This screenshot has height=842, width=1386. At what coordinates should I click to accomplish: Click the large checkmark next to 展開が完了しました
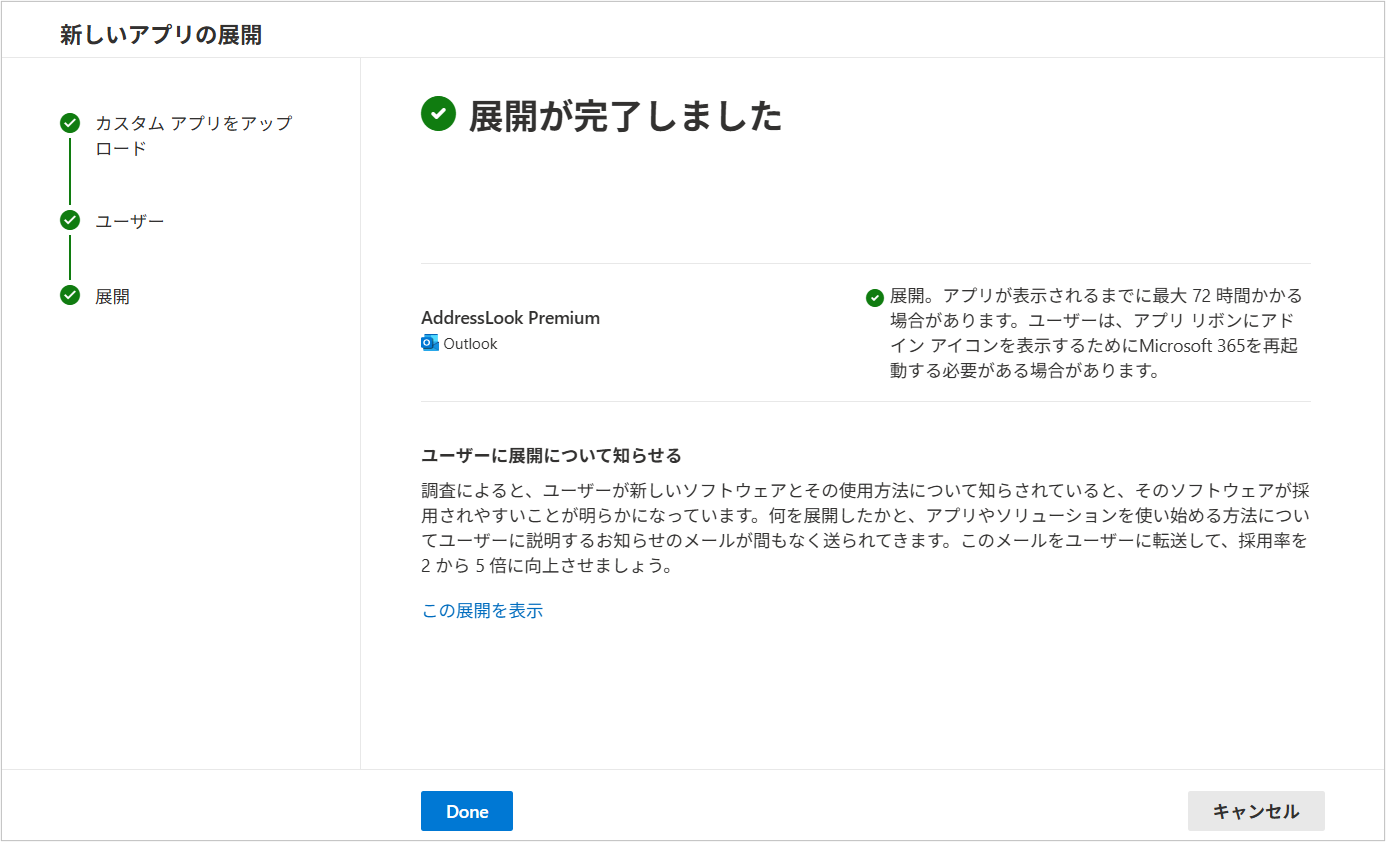coord(438,115)
